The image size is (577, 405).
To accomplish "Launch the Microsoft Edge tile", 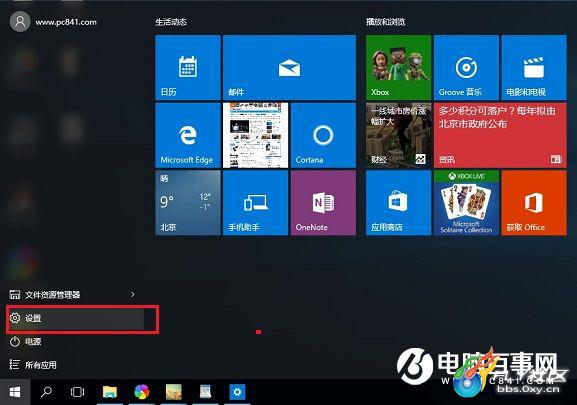I will [188, 135].
